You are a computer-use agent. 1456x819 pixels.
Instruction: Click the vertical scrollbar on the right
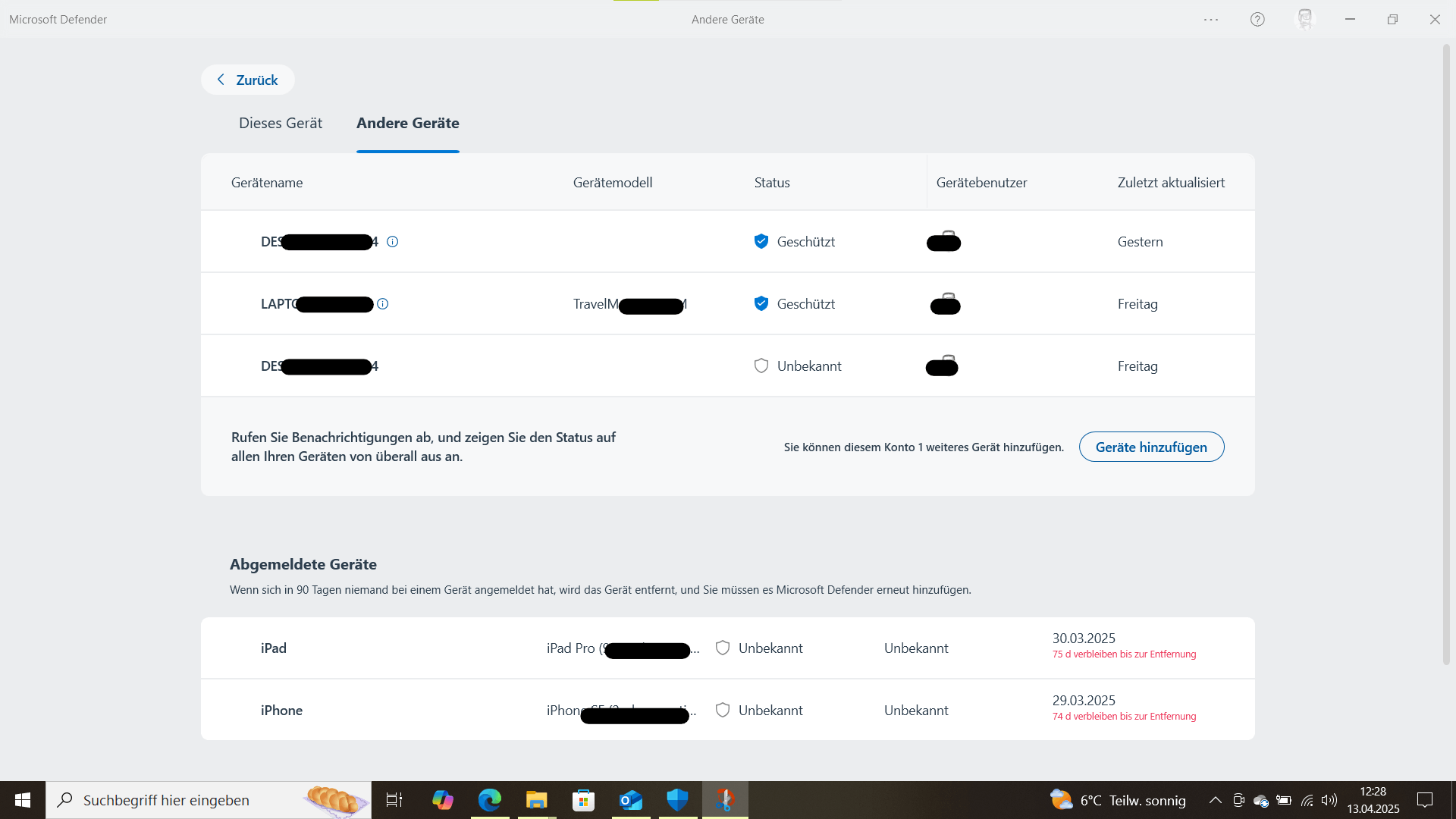[x=1446, y=355]
